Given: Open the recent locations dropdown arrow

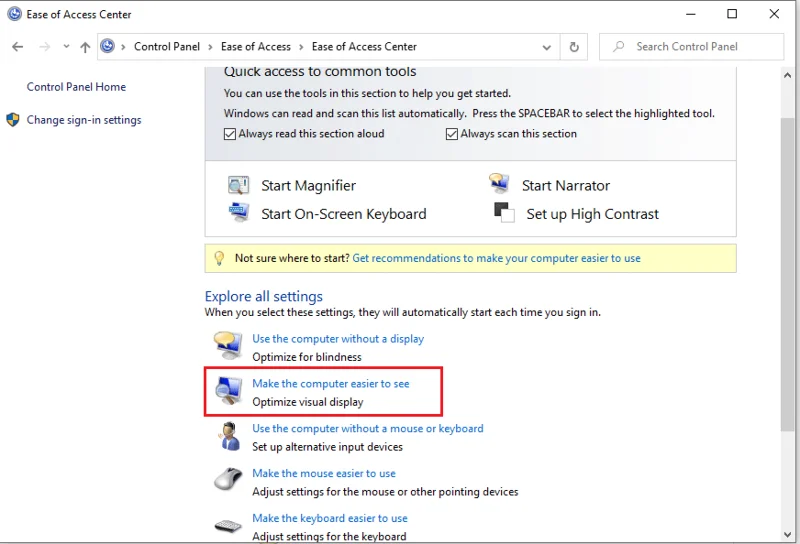Looking at the screenshot, I should 66,46.
